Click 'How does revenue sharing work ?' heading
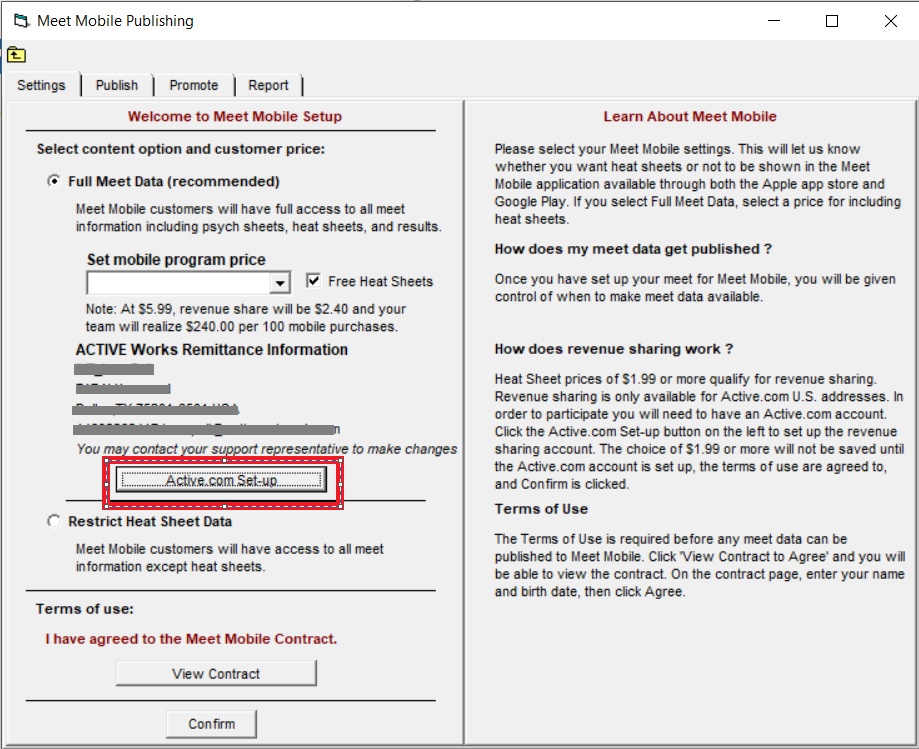The height and width of the screenshot is (749, 919). (614, 349)
